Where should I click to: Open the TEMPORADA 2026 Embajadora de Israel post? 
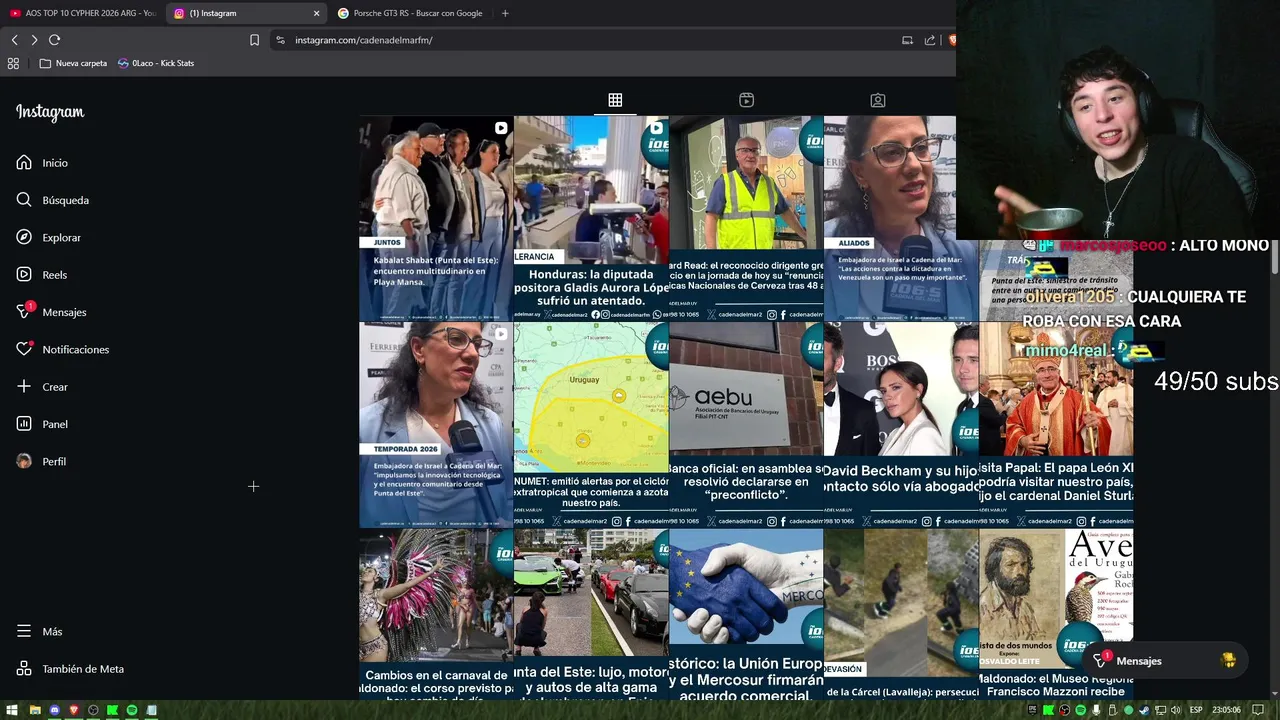(x=436, y=425)
